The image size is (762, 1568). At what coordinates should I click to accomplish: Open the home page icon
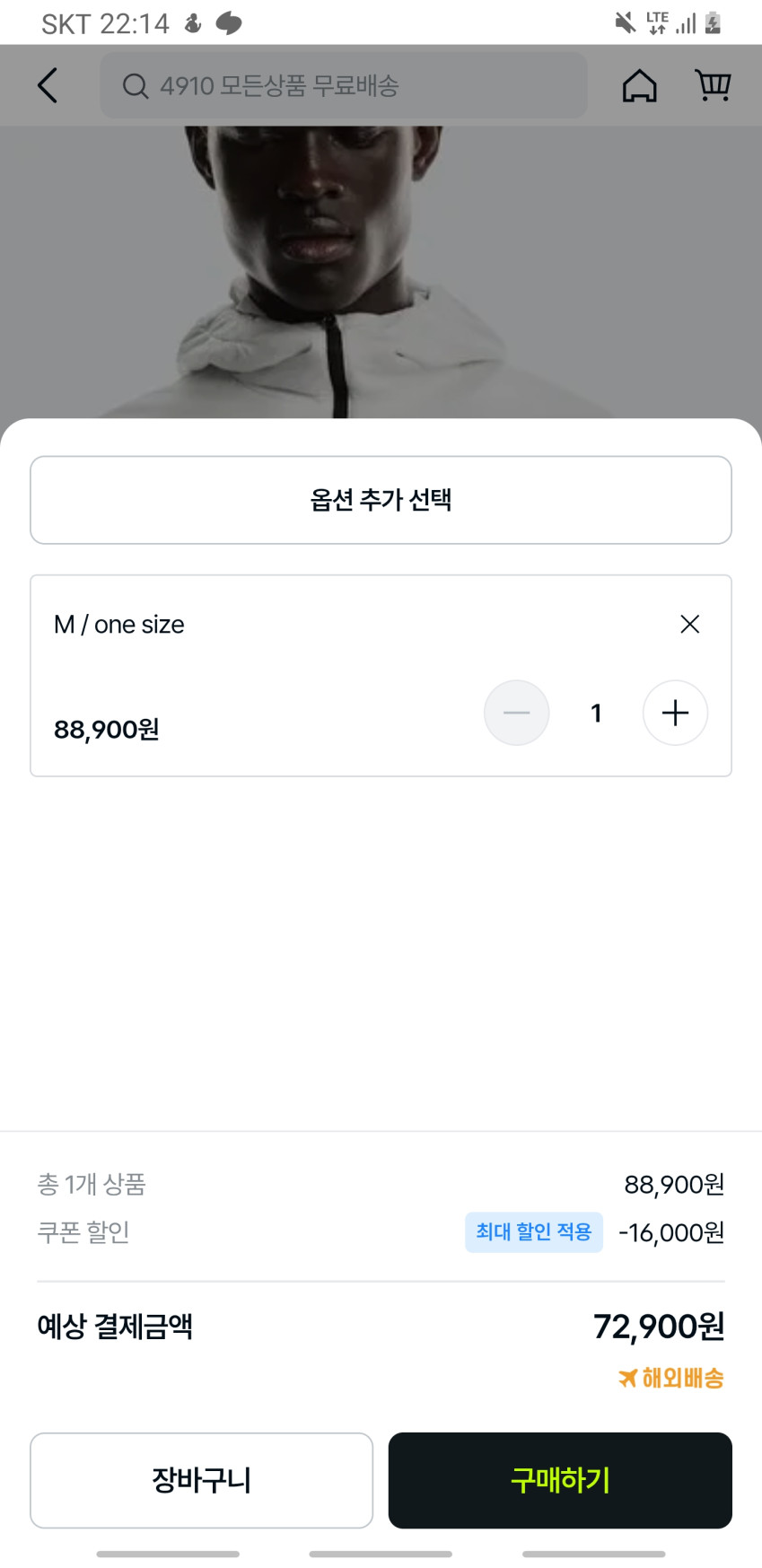coord(639,86)
